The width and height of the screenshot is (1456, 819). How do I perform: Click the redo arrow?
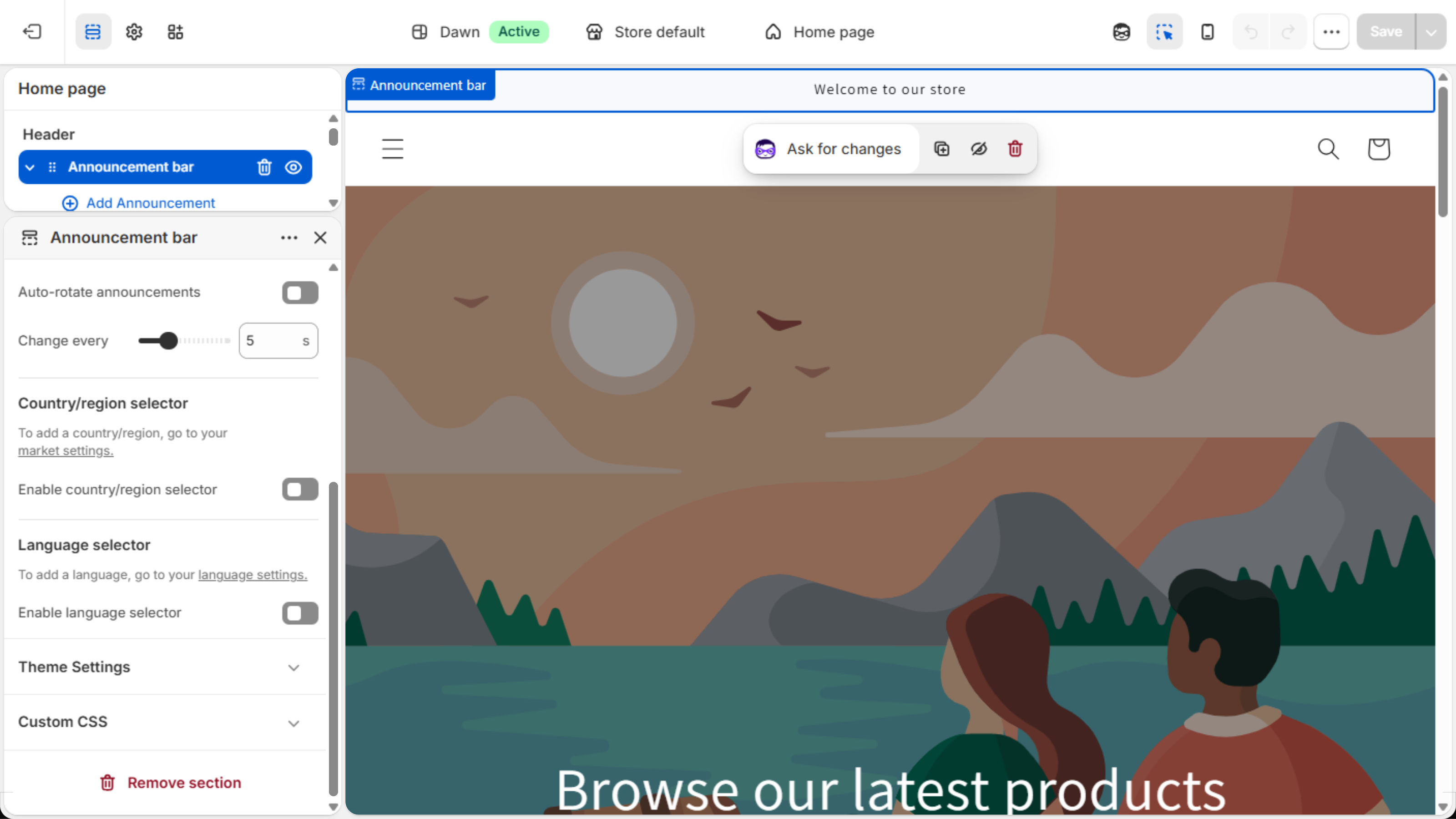tap(1288, 32)
